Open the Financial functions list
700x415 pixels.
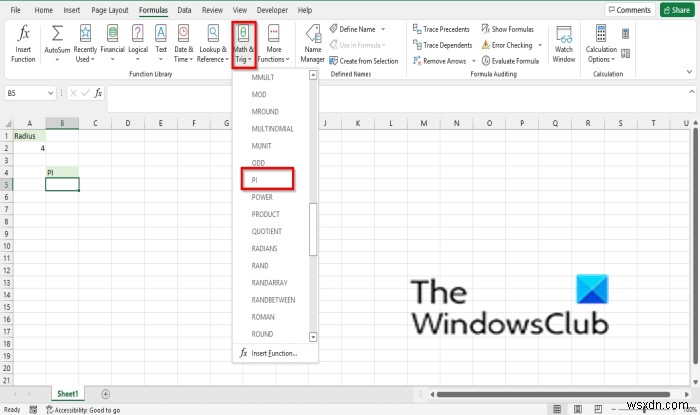112,44
